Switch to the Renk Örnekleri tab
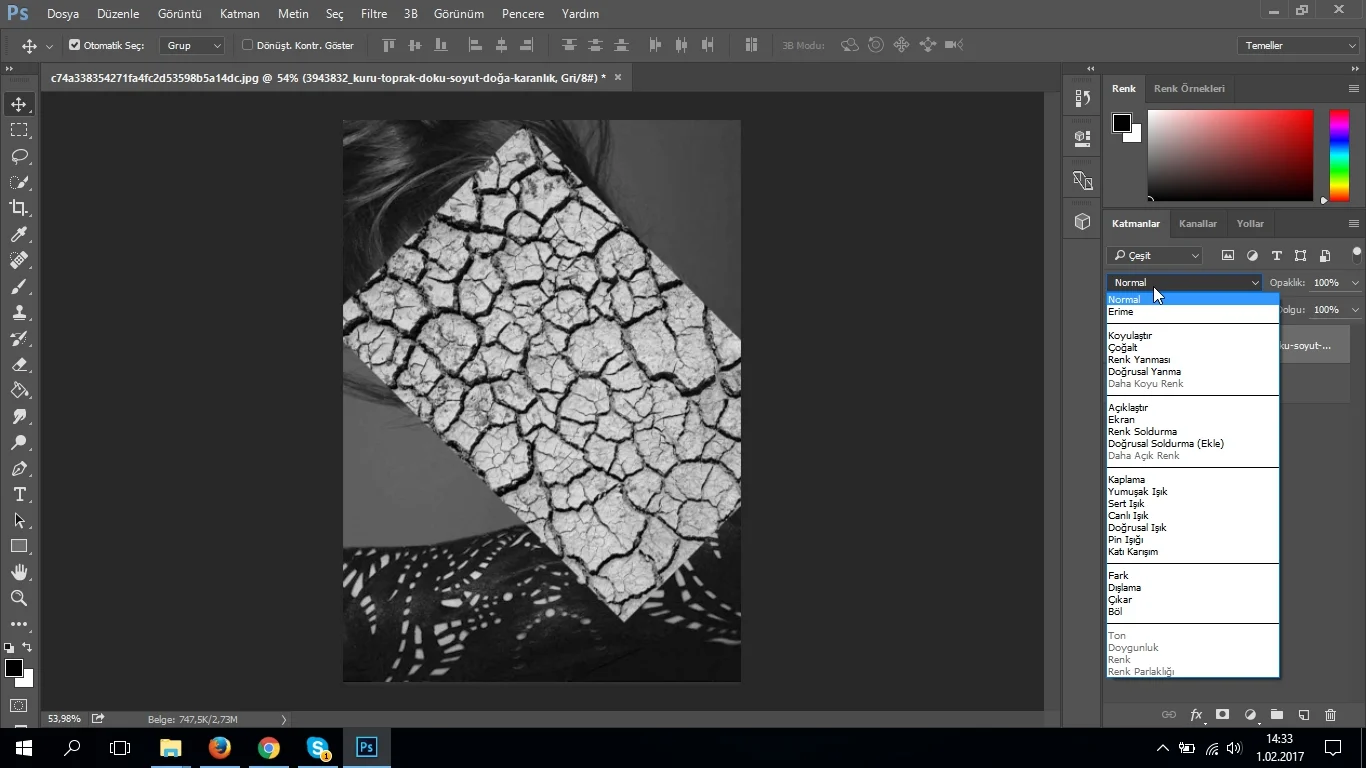The height and width of the screenshot is (768, 1366). click(1189, 88)
